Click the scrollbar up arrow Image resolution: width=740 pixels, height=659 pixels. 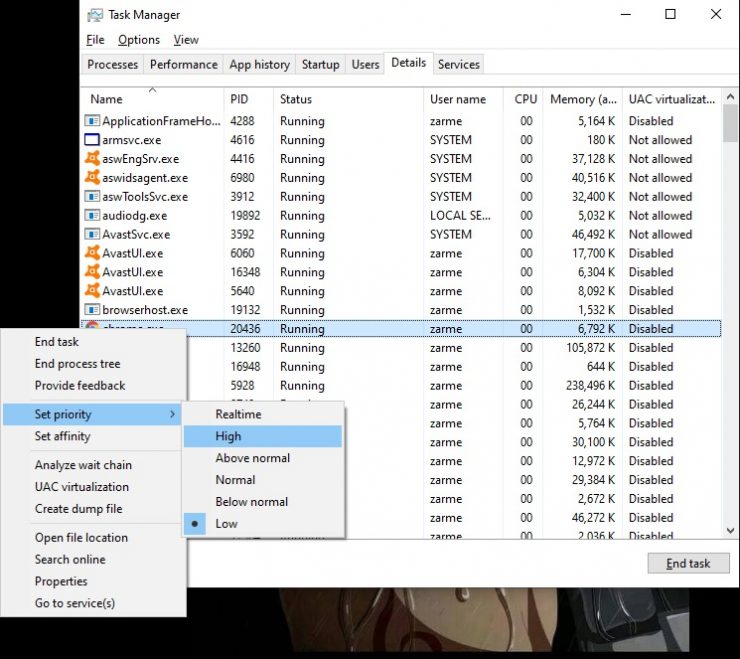(x=730, y=97)
